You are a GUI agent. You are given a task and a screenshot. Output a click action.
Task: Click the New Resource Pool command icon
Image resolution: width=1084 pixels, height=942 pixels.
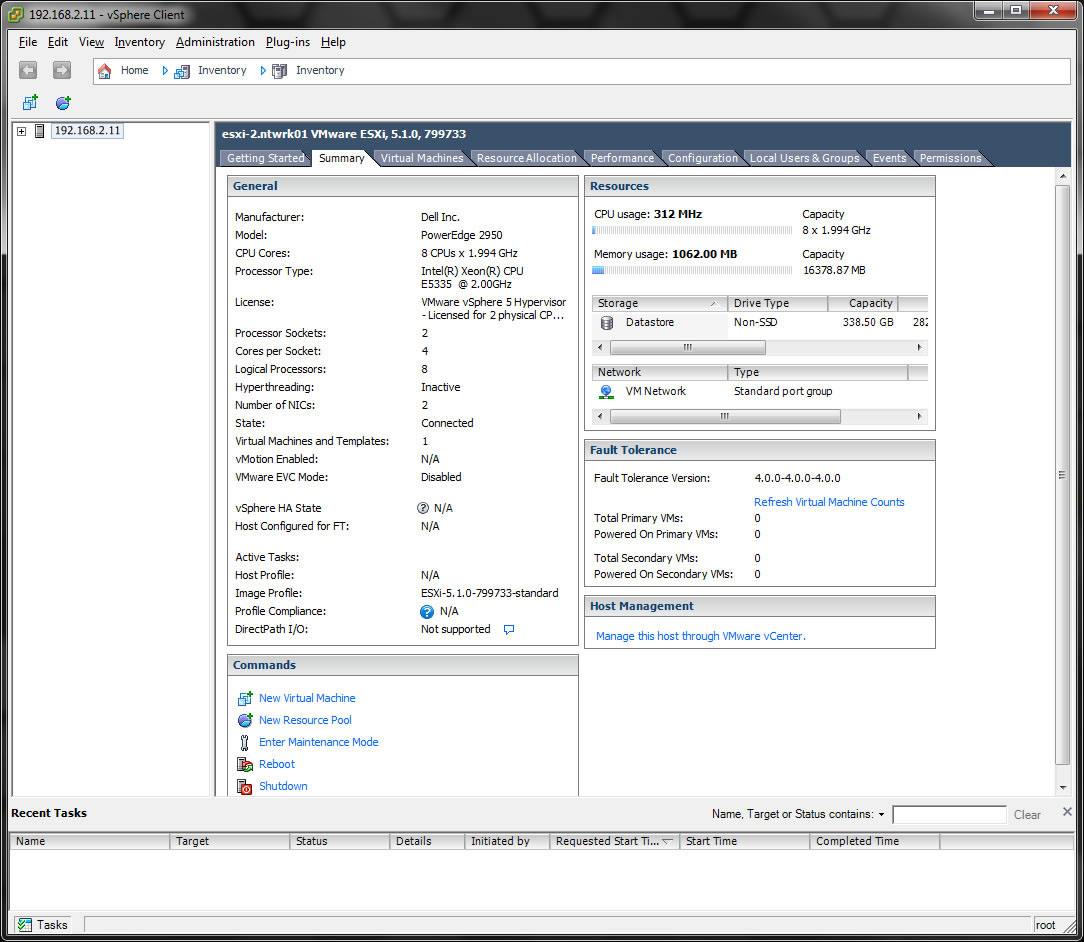pos(245,720)
